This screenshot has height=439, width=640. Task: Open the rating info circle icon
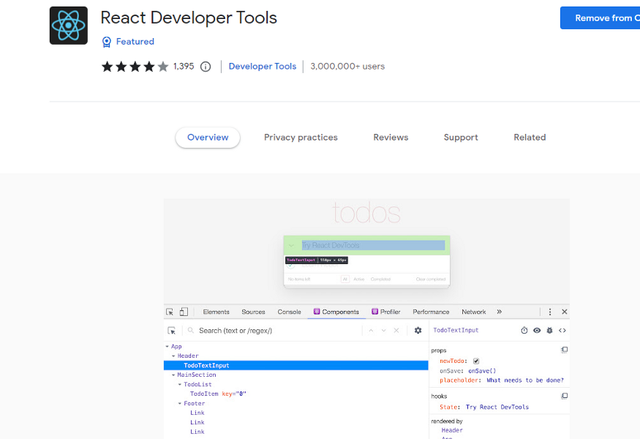[205, 67]
